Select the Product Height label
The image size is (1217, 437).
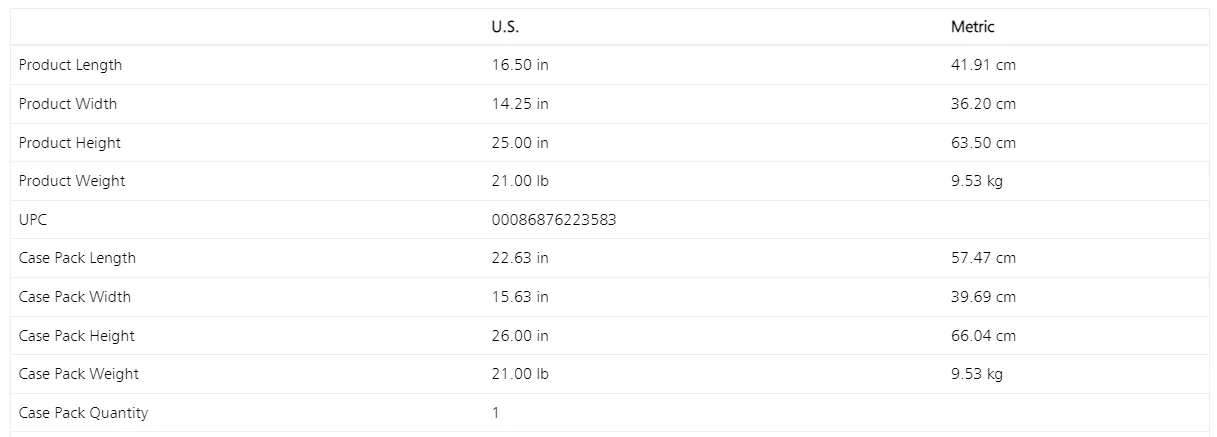tap(70, 143)
